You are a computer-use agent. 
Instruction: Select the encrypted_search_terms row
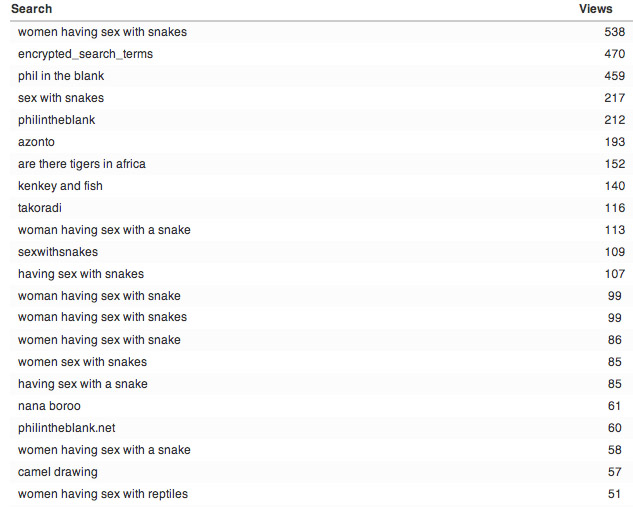321,54
